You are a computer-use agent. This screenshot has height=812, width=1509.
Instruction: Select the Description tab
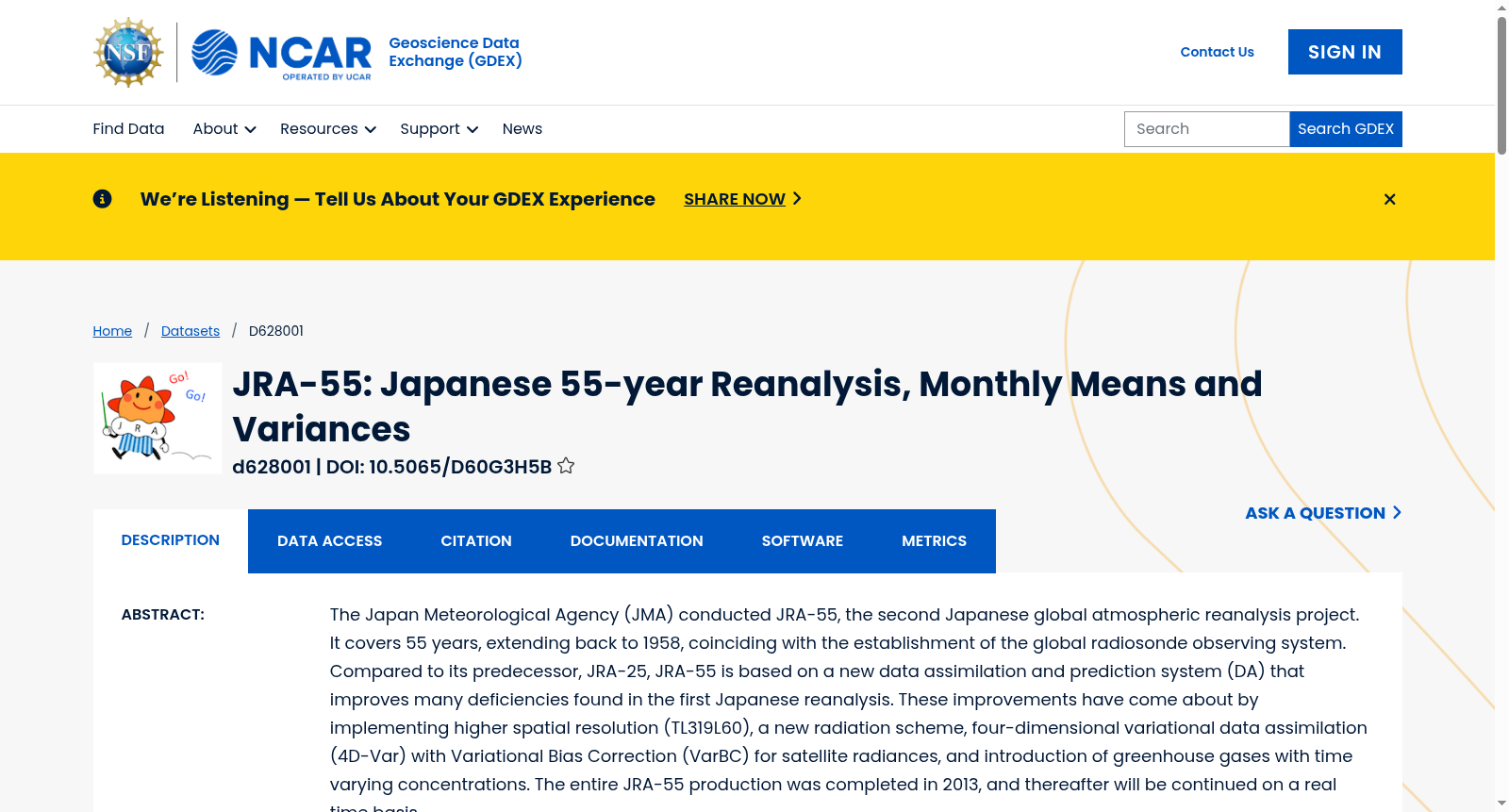(x=171, y=540)
